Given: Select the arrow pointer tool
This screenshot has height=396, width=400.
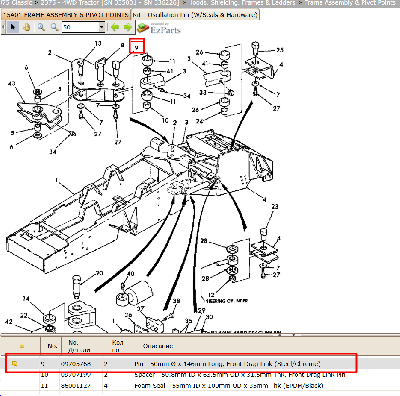Looking at the screenshot, I should click(x=13, y=27).
